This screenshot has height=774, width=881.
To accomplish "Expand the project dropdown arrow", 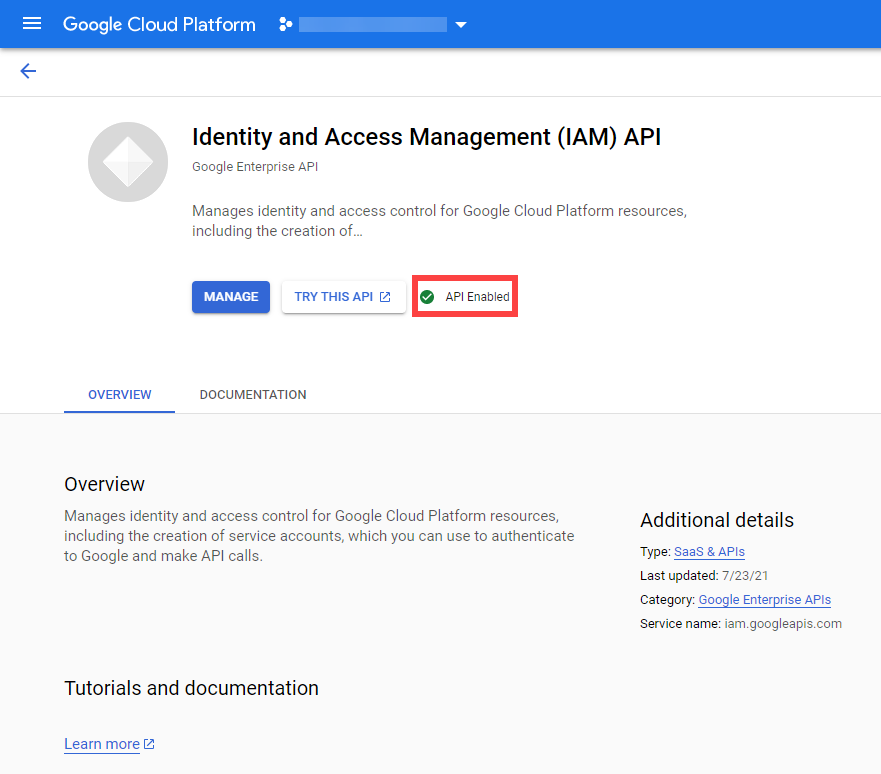I will point(461,25).
